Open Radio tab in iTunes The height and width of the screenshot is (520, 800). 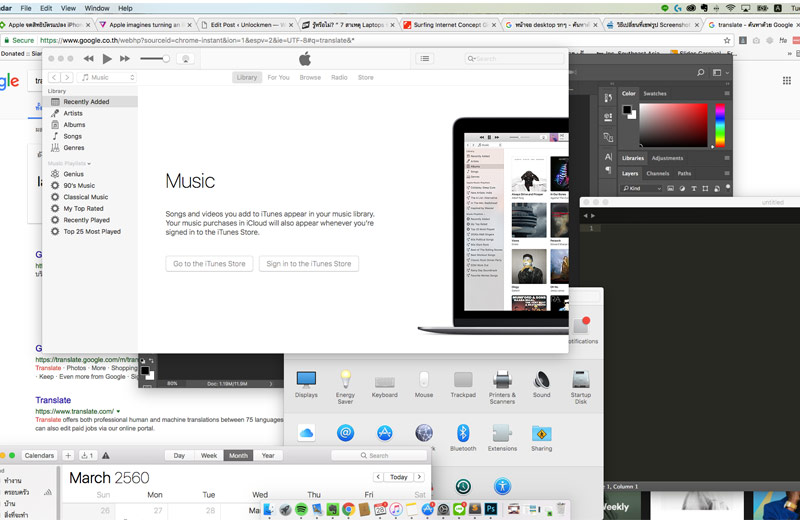pos(339,78)
